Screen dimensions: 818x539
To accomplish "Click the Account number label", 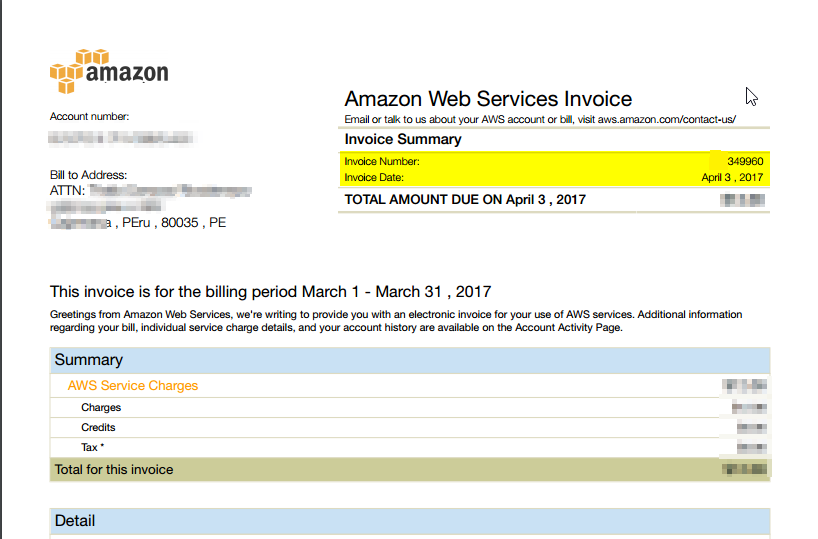I will pyautogui.click(x=90, y=117).
